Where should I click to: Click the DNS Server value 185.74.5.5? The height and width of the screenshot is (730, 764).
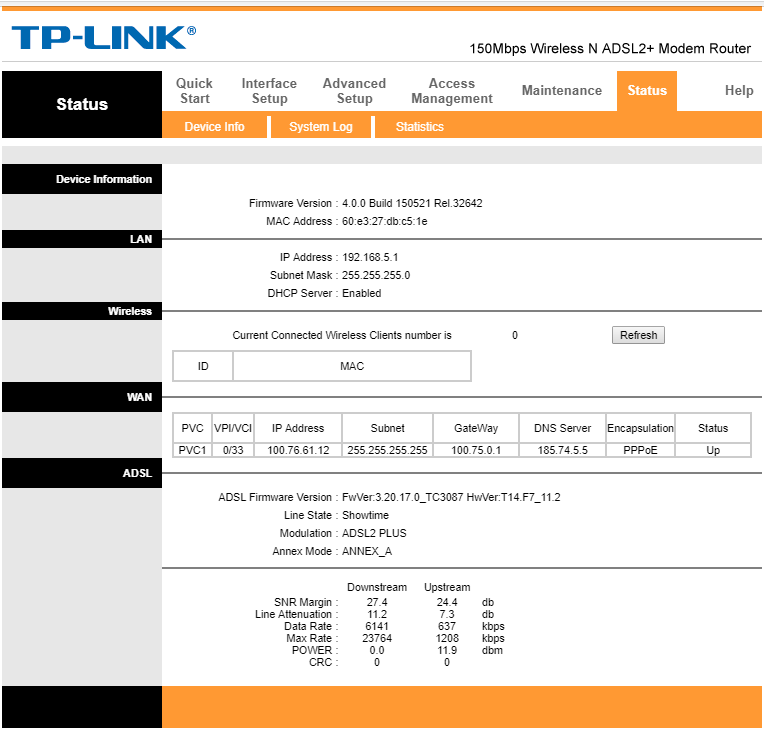[x=561, y=450]
